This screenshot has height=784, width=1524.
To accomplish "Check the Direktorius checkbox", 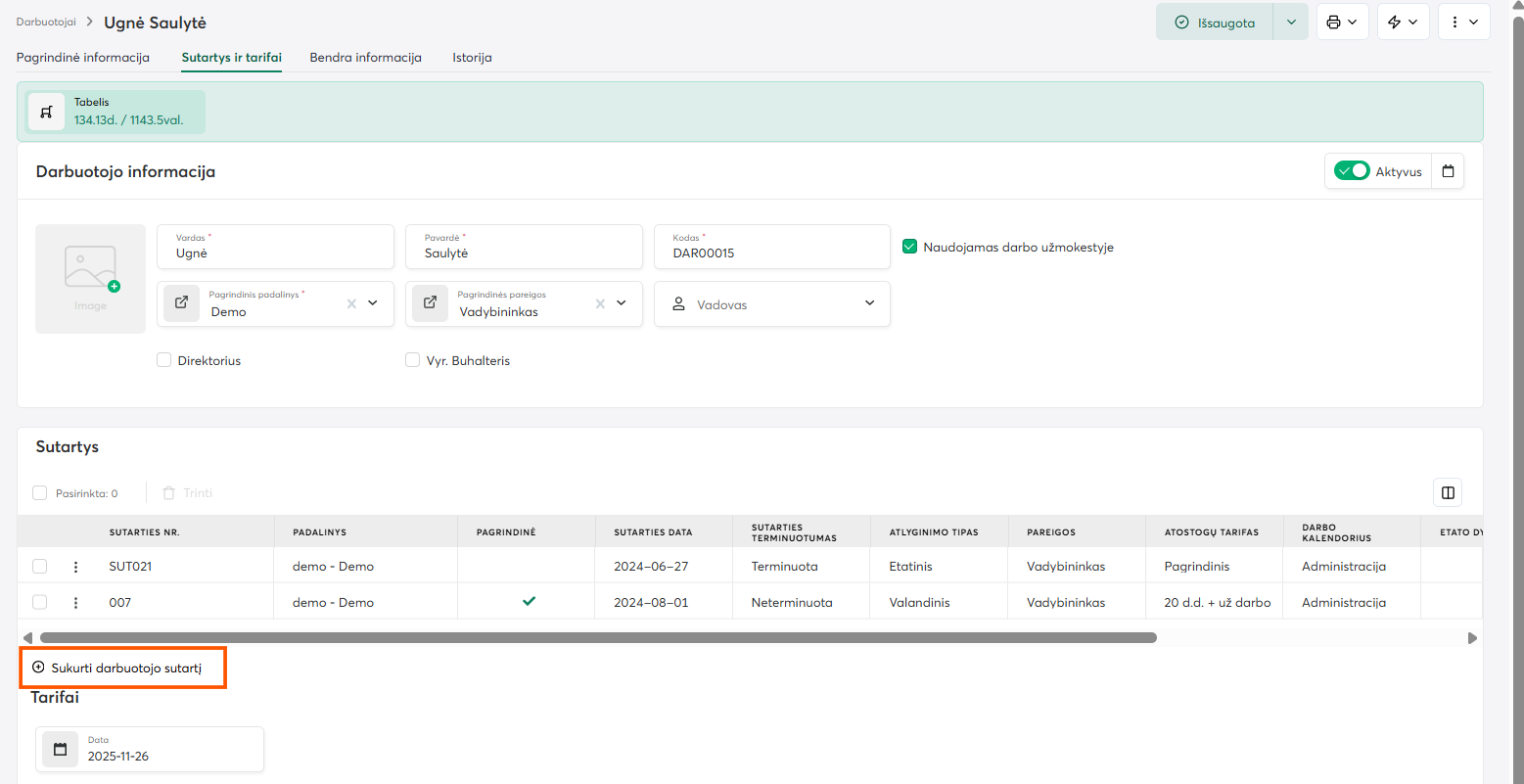I will pyautogui.click(x=164, y=360).
